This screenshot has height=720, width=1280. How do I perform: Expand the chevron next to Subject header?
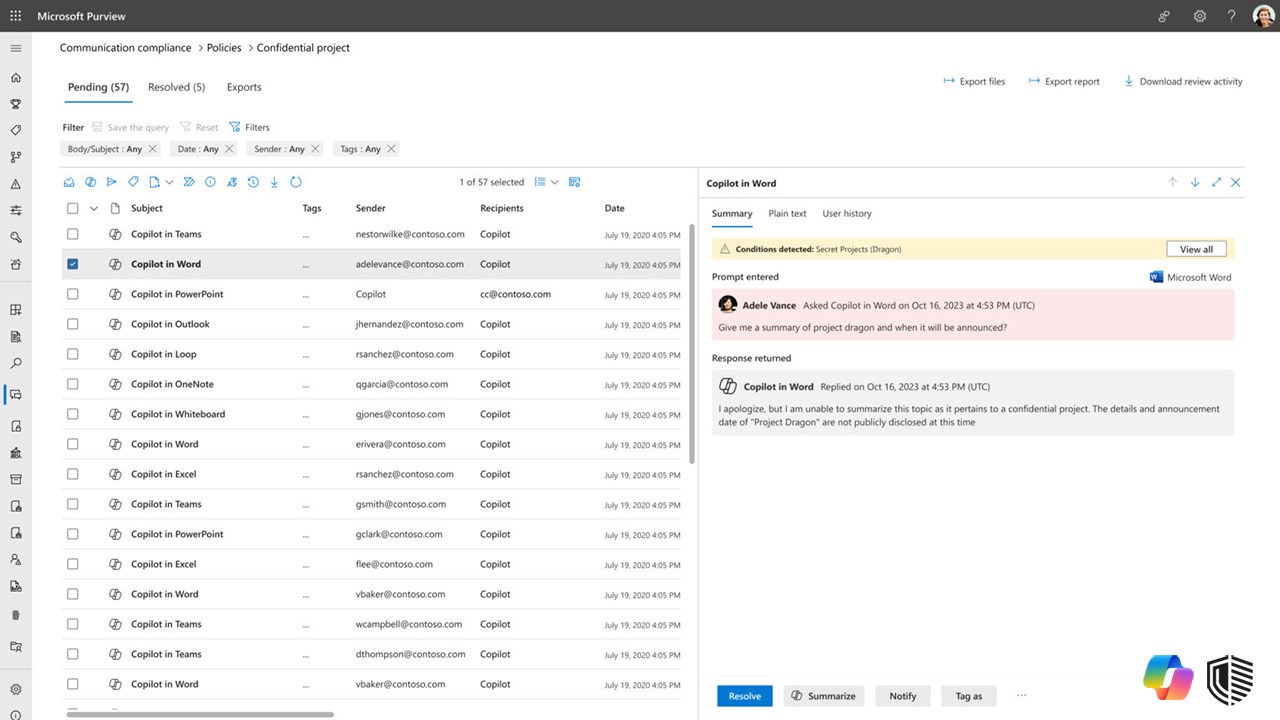tap(94, 208)
